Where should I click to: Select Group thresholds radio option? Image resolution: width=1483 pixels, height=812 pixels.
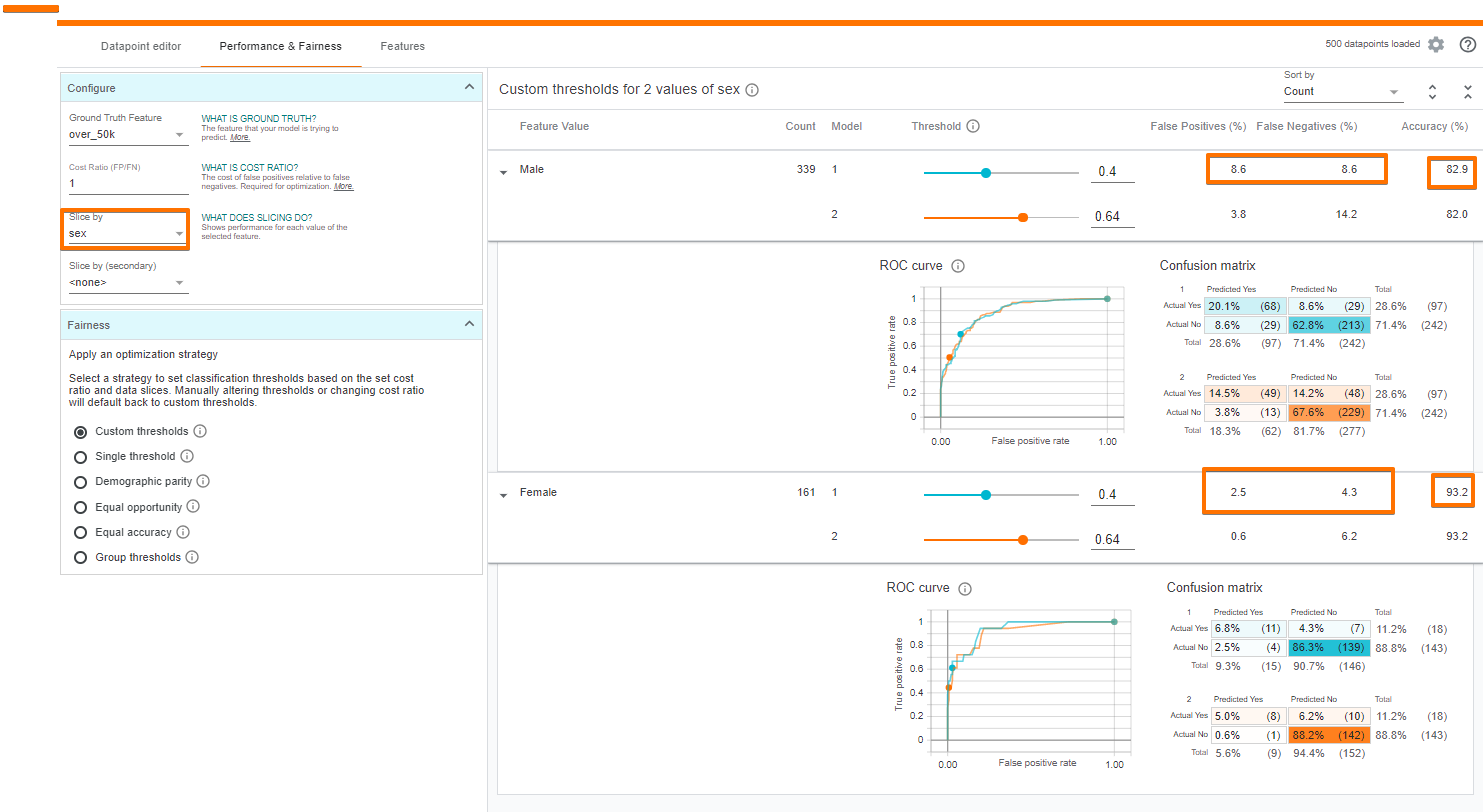point(81,558)
